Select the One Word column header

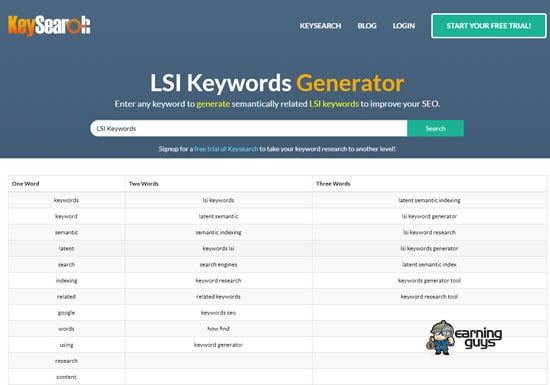click(x=26, y=184)
